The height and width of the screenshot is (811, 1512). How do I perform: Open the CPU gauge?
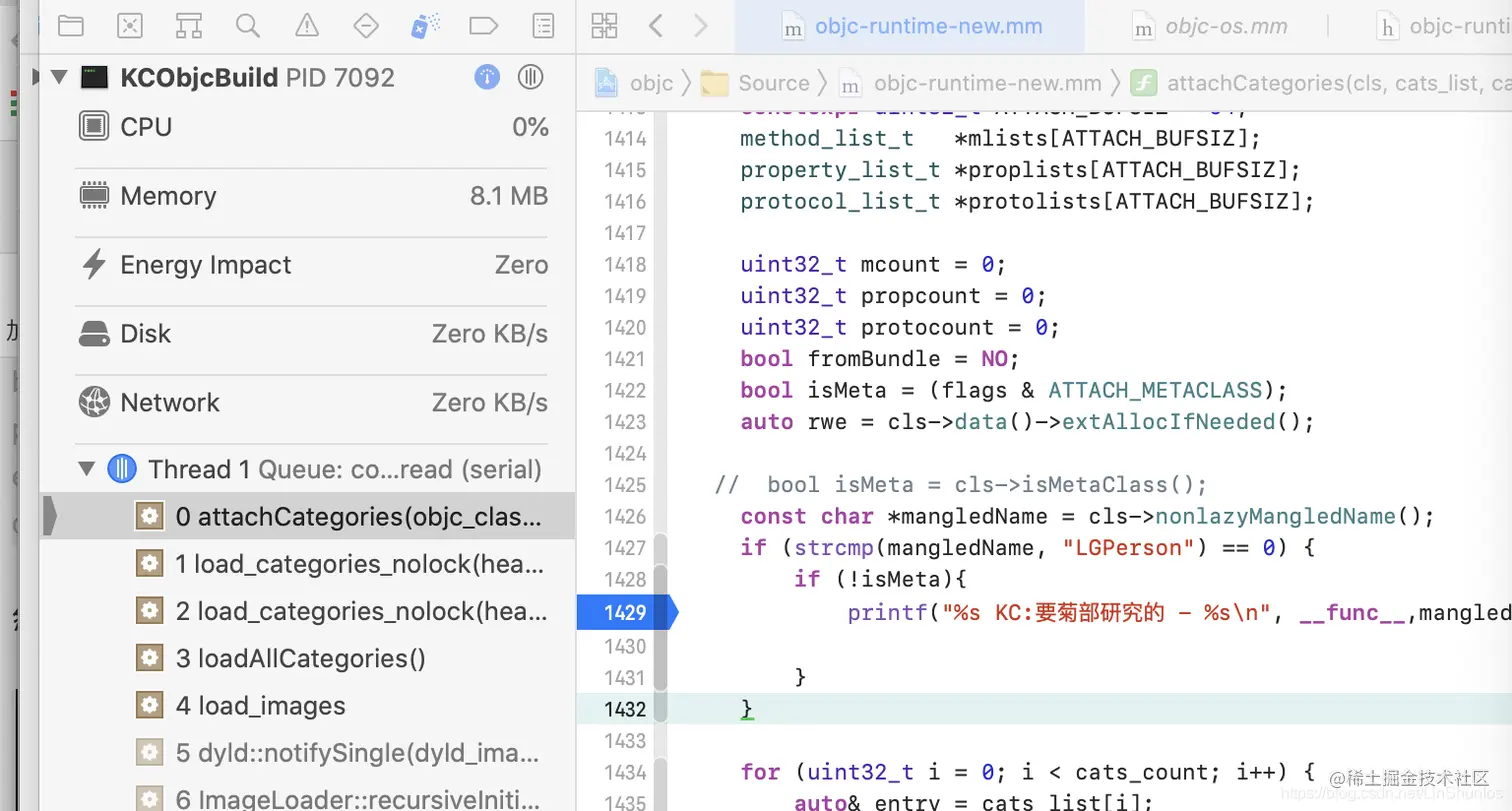(x=313, y=127)
